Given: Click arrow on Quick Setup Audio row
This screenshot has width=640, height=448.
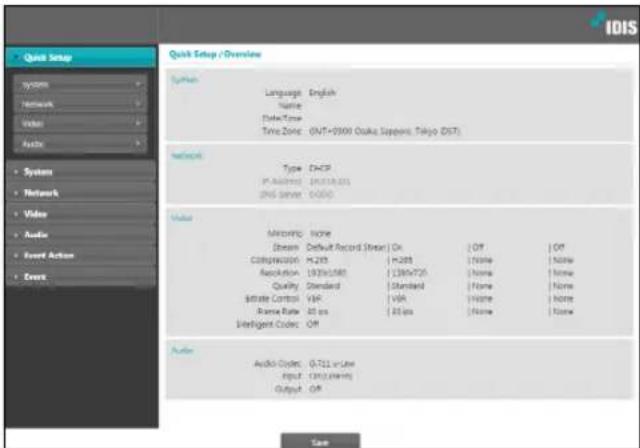Looking at the screenshot, I should click(138, 143).
